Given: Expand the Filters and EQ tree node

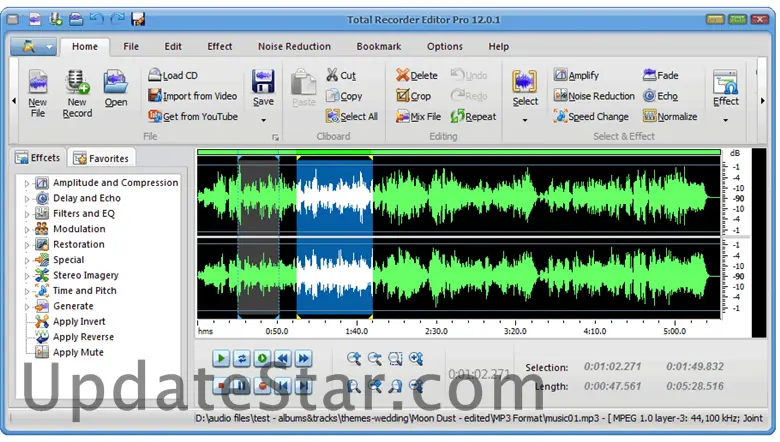Looking at the screenshot, I should (x=27, y=214).
